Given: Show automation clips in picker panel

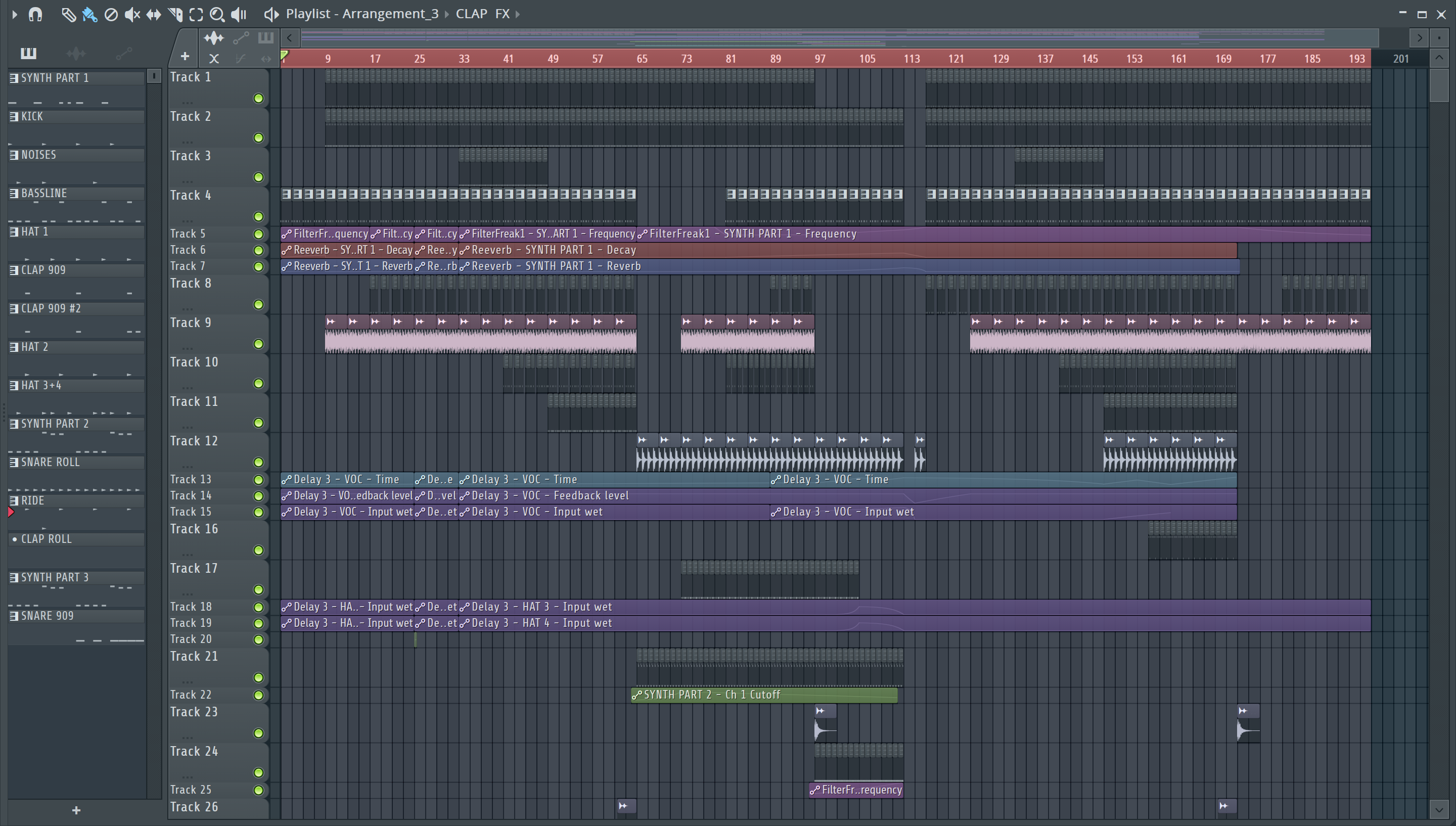Looking at the screenshot, I should (x=124, y=53).
